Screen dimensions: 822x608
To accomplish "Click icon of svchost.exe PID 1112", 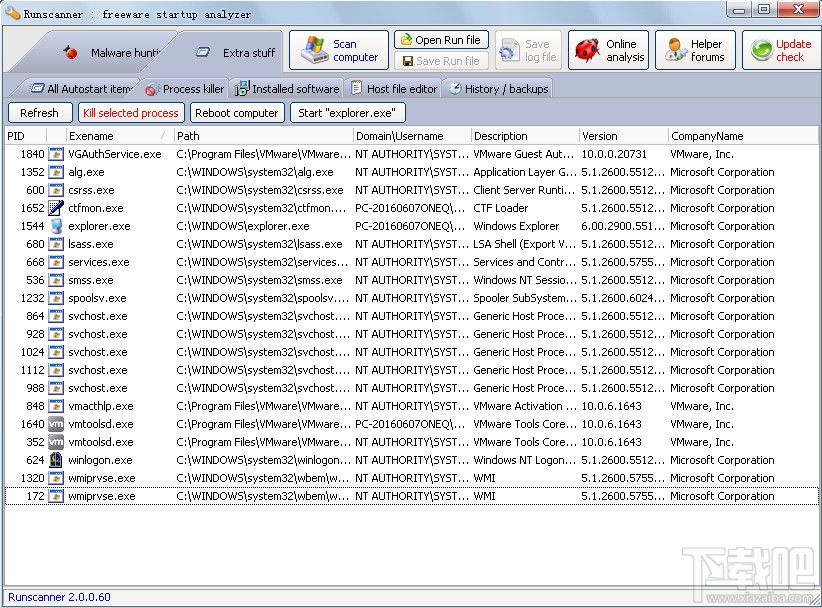I will click(x=56, y=370).
